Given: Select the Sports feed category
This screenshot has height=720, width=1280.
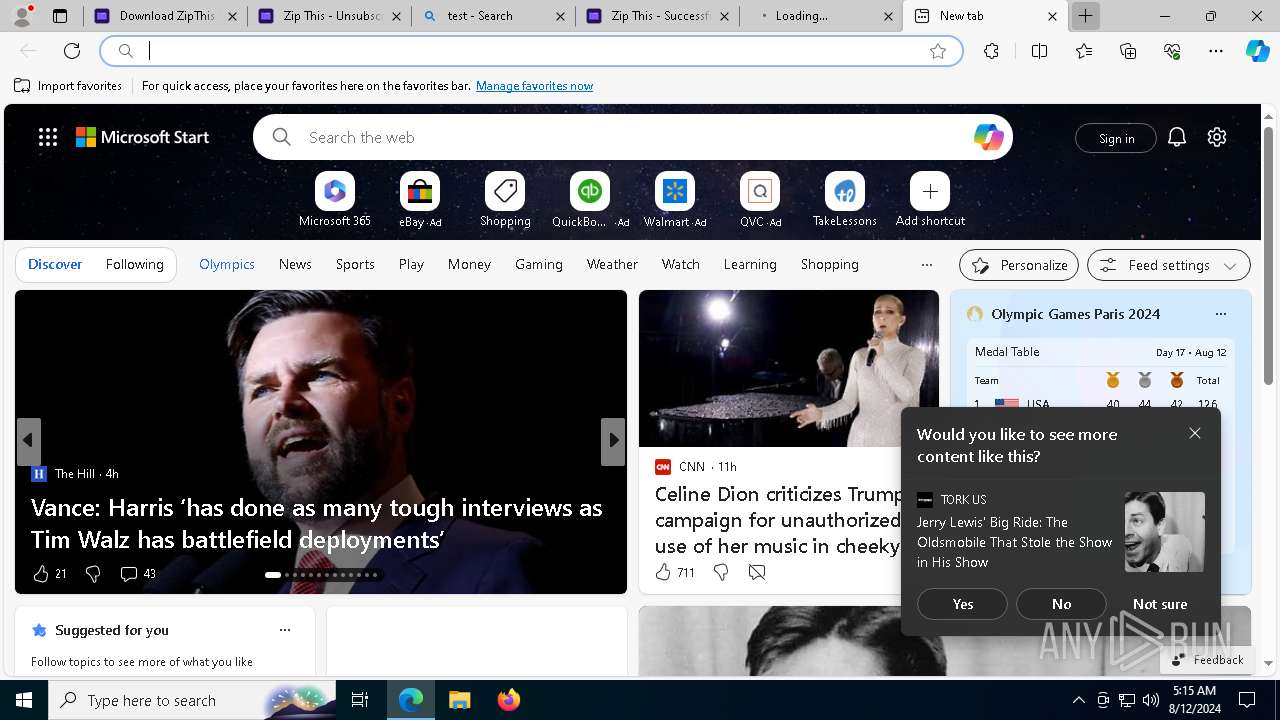Looking at the screenshot, I should tap(355, 264).
